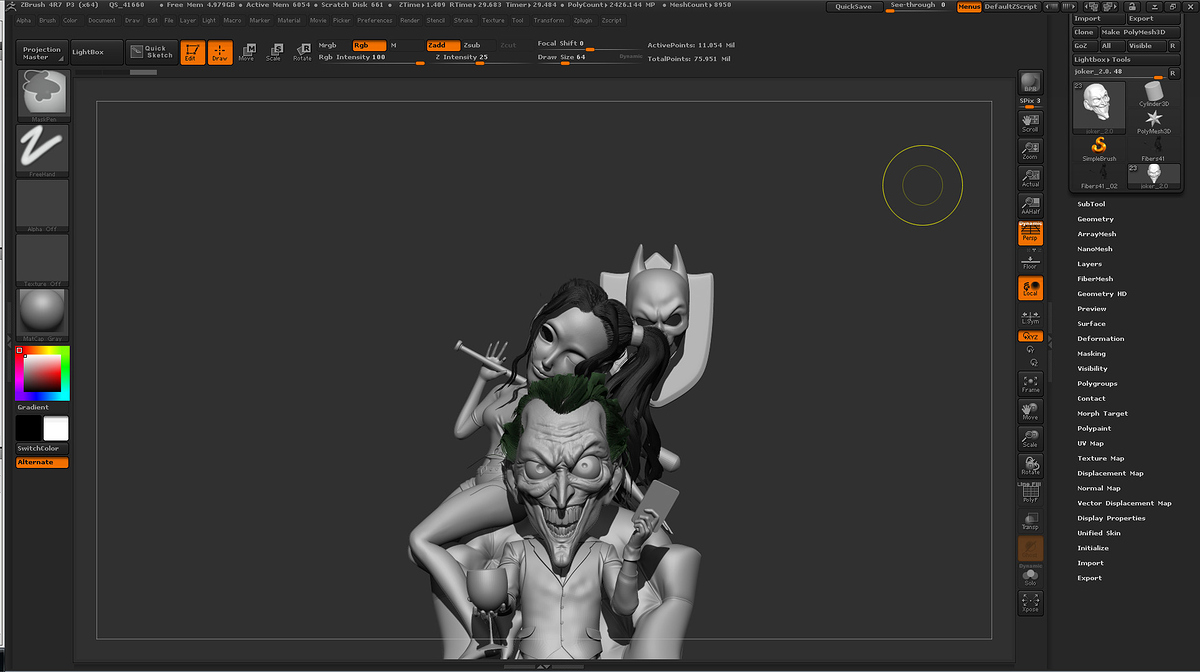Select the Fibers41 tool
The width and height of the screenshot is (1200, 672).
(x=1154, y=149)
